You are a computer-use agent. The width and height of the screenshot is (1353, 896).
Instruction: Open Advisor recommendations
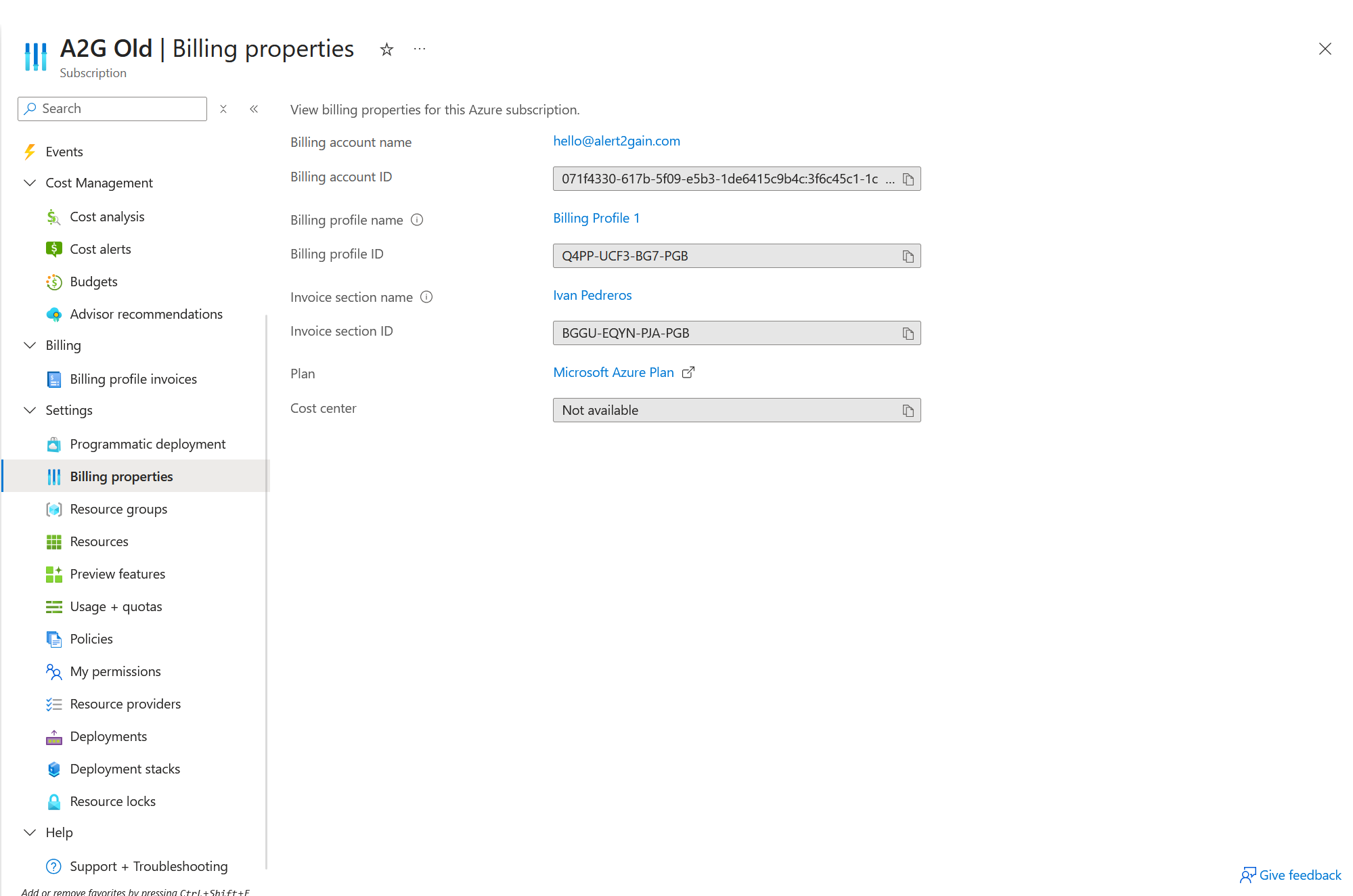[146, 314]
